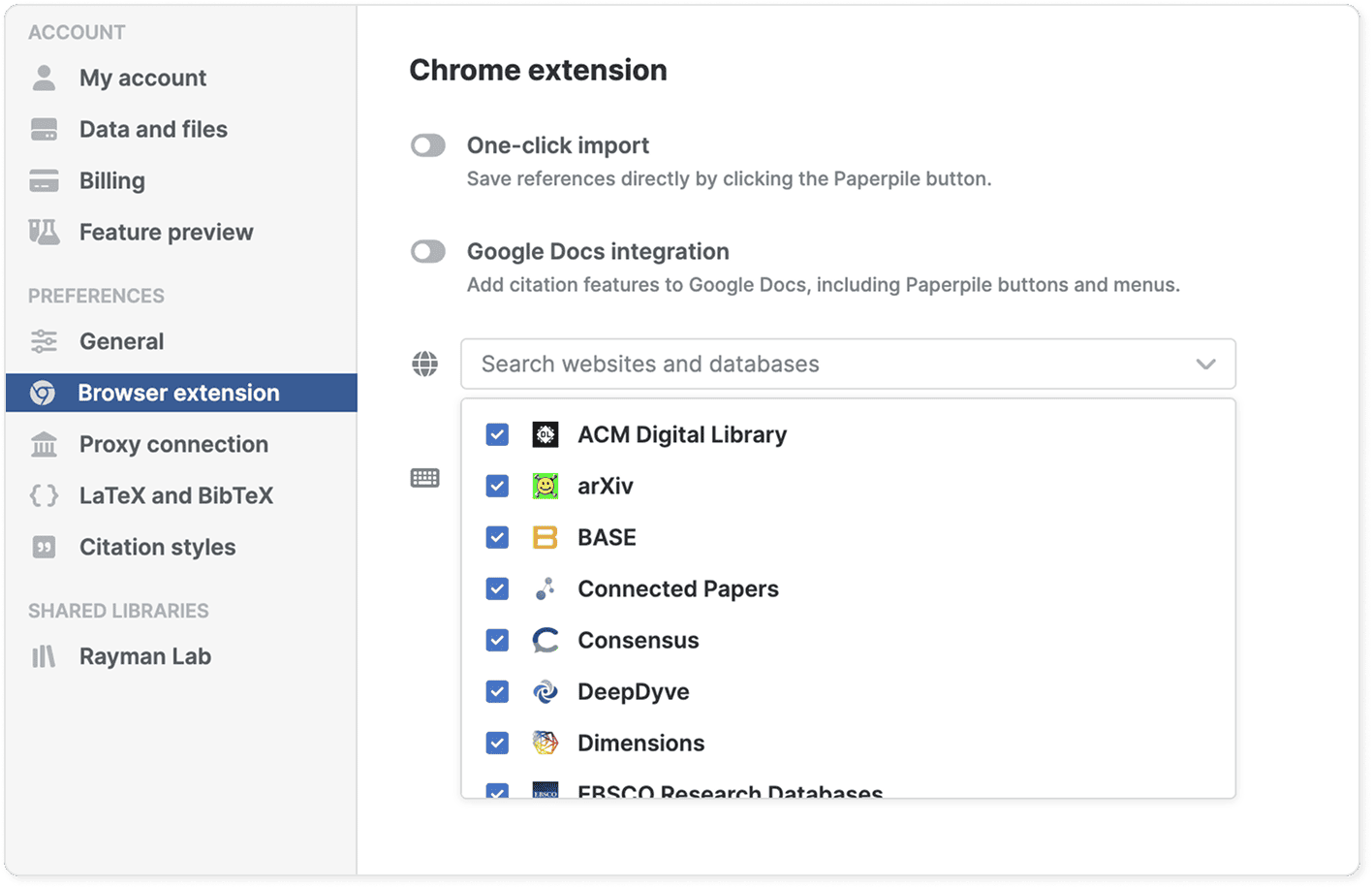Collapse the websites dropdown with the chevron

1205,365
